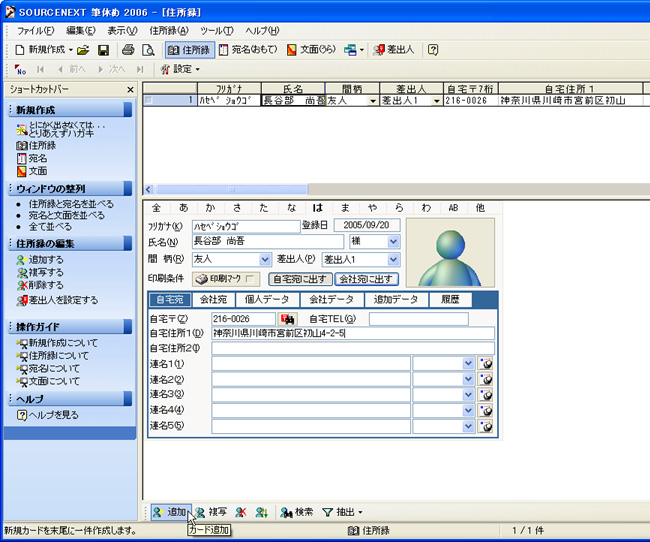650x542 pixels.
Task: Open the 差出人 toolbar button
Action: click(393, 50)
